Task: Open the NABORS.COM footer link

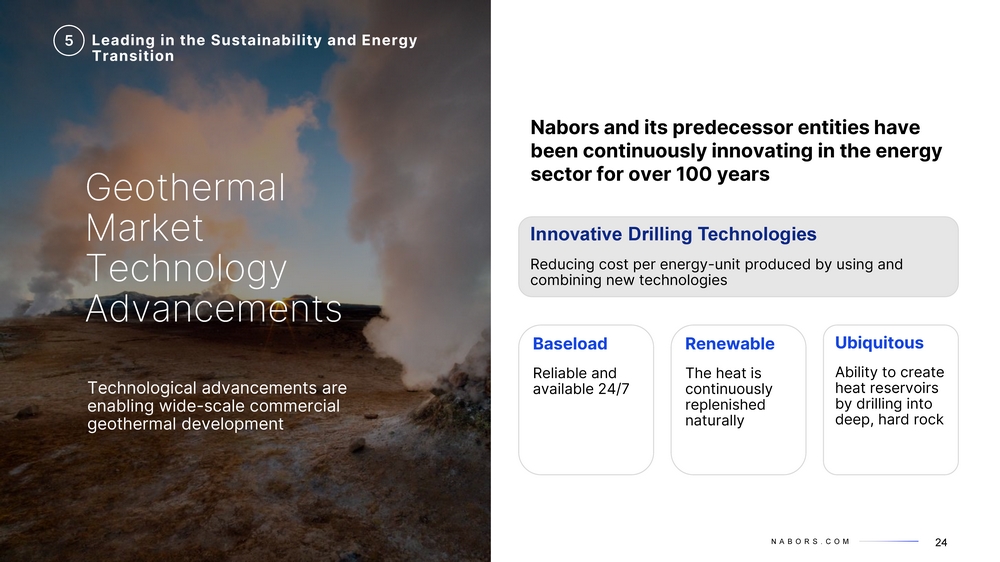Action: pyautogui.click(x=810, y=542)
